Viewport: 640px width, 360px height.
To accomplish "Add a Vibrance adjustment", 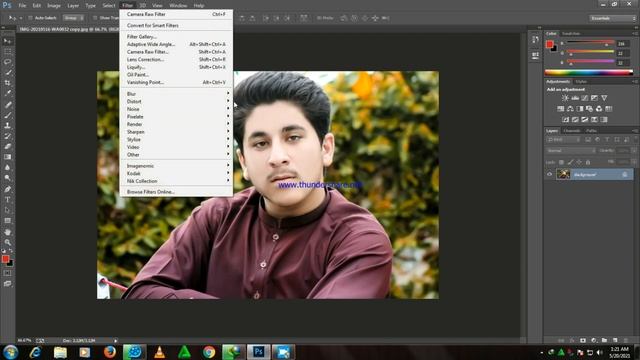I will pos(604,98).
